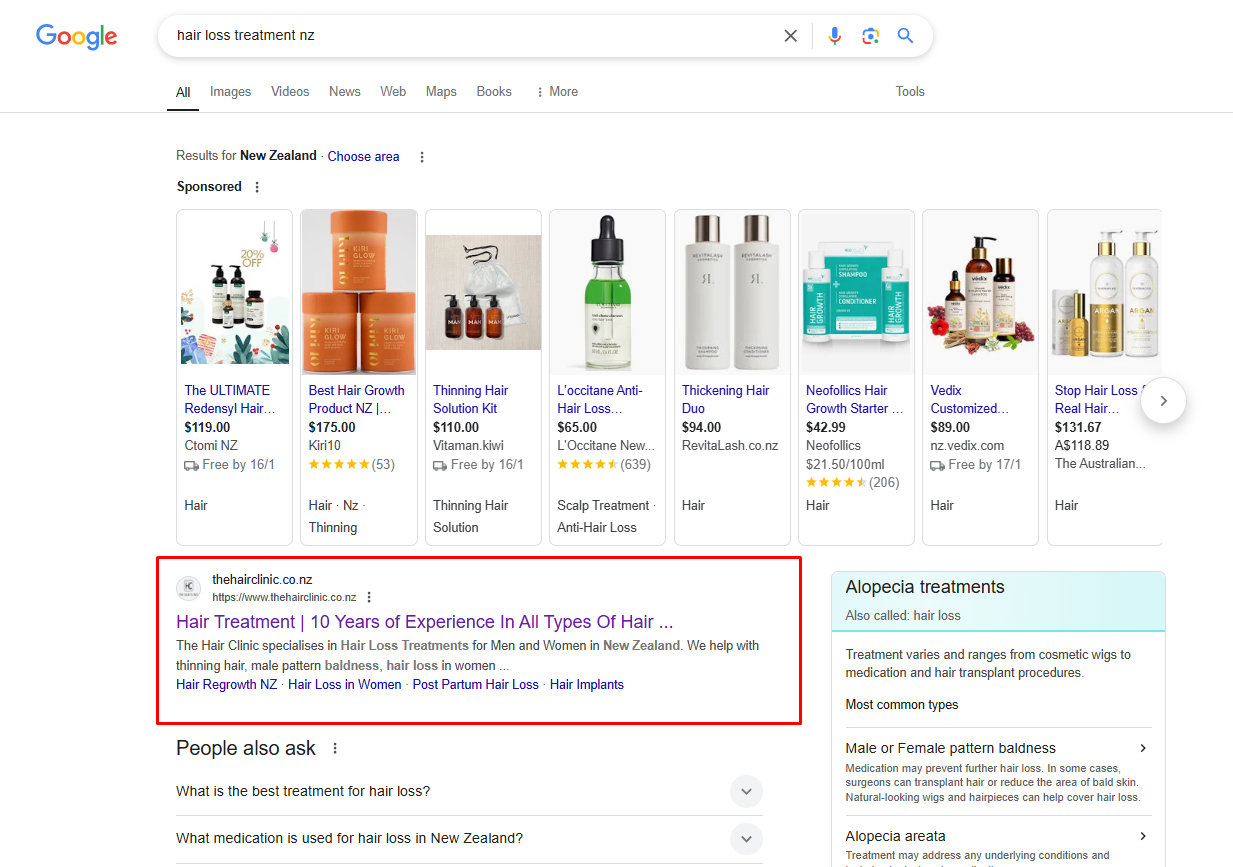Click the blue magnifier search button
Viewport: 1233px width, 867px height.
coord(906,36)
